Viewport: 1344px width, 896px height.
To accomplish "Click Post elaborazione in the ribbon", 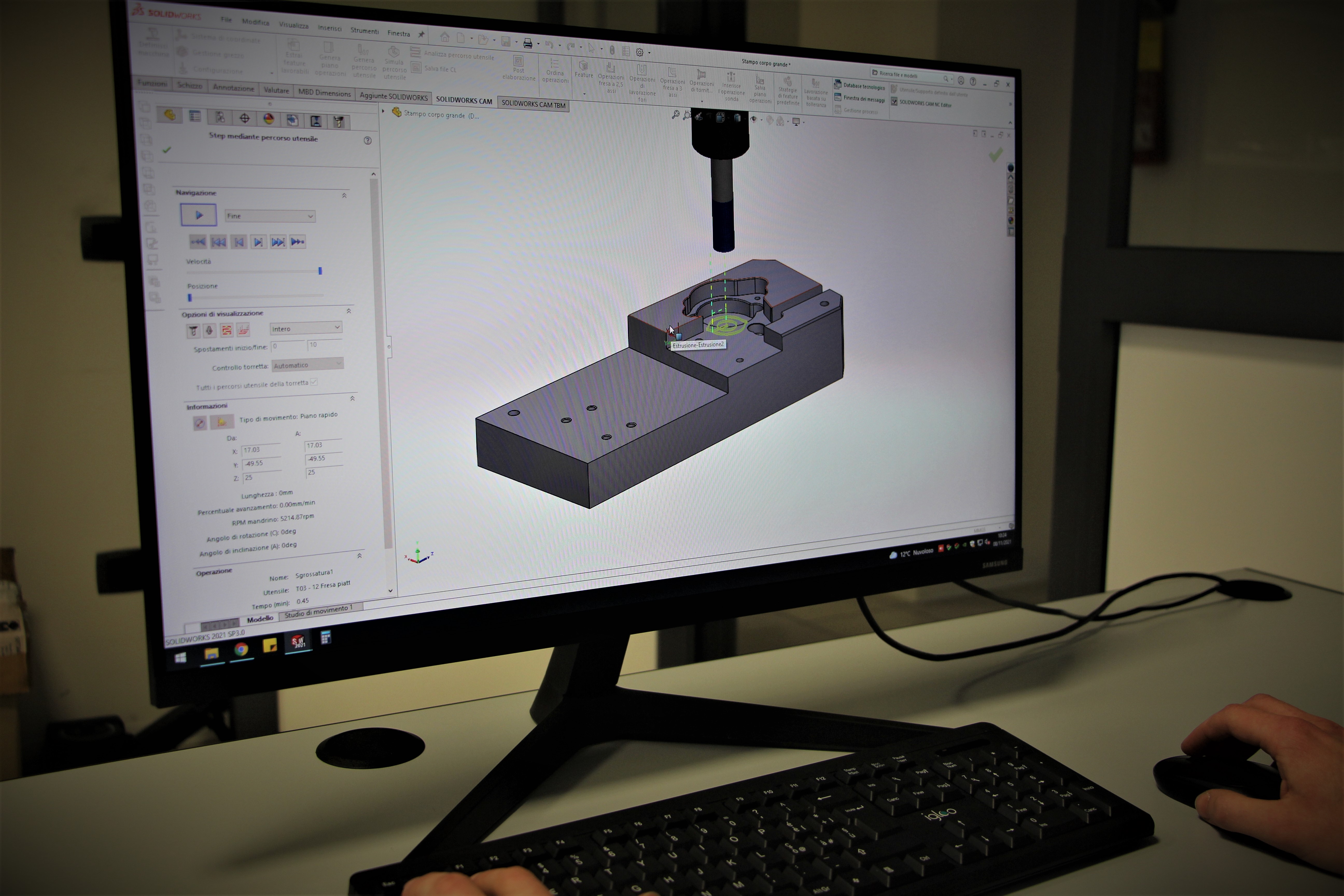I will tap(519, 68).
